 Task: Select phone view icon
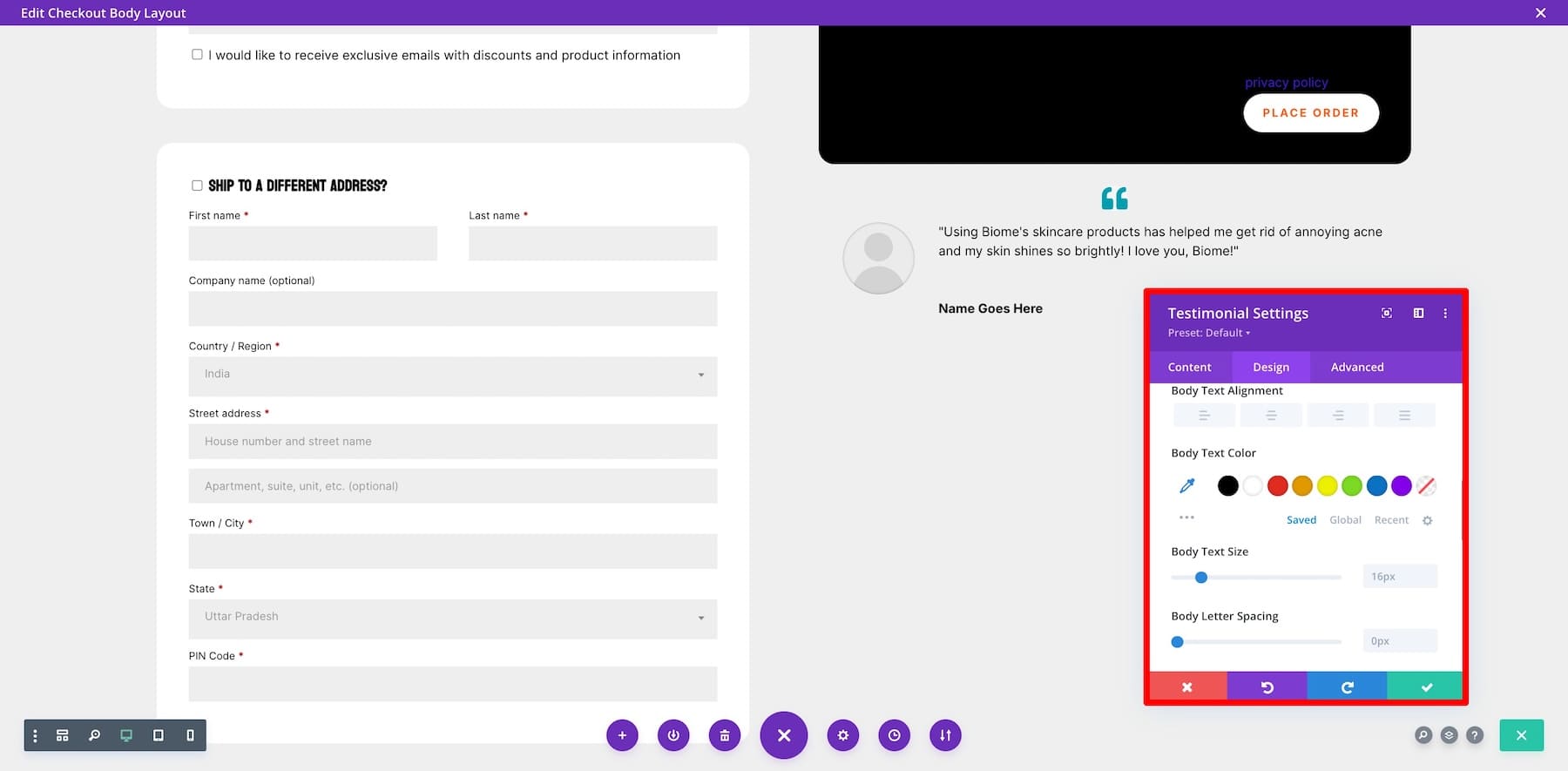pos(190,735)
